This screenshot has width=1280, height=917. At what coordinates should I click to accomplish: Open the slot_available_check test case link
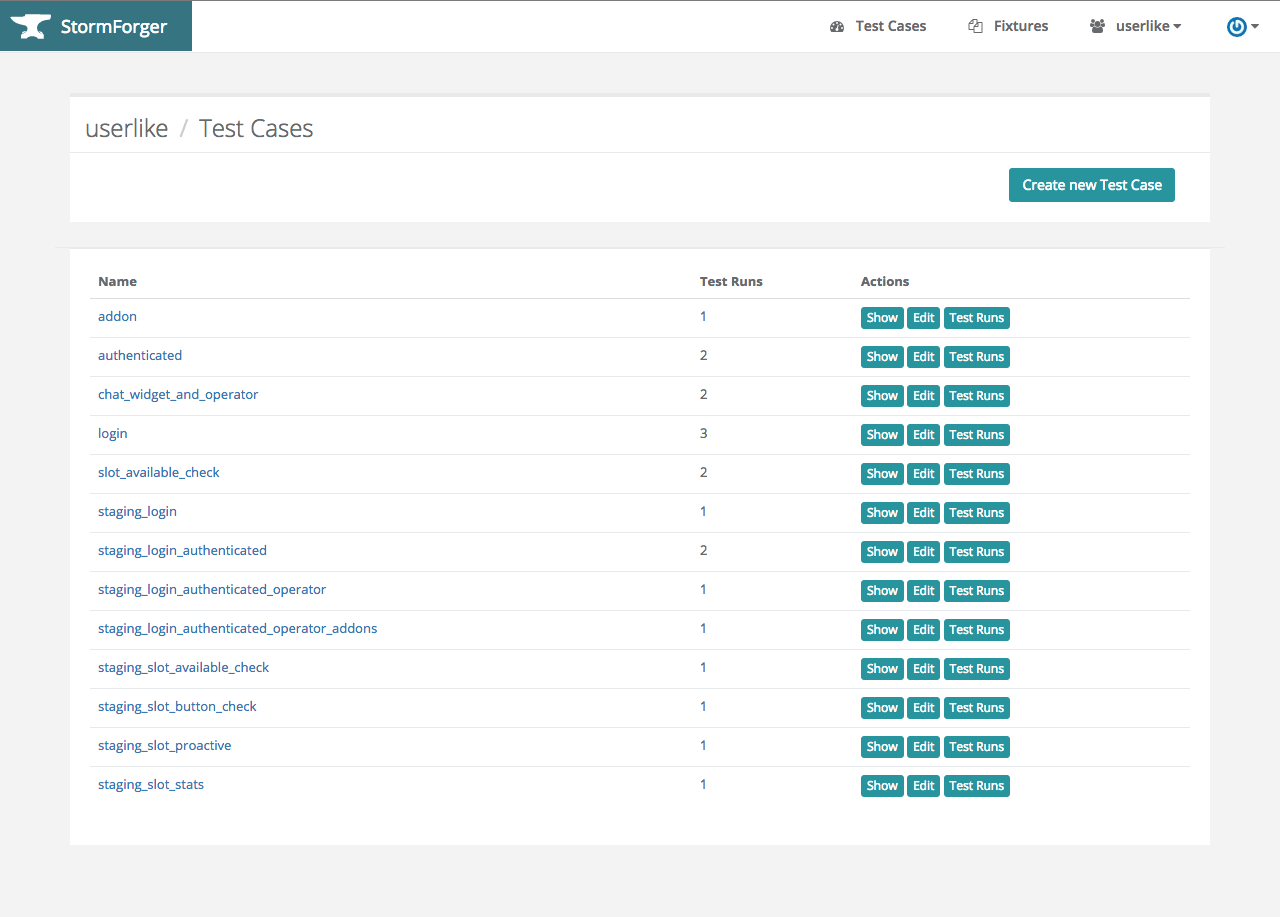[158, 473]
